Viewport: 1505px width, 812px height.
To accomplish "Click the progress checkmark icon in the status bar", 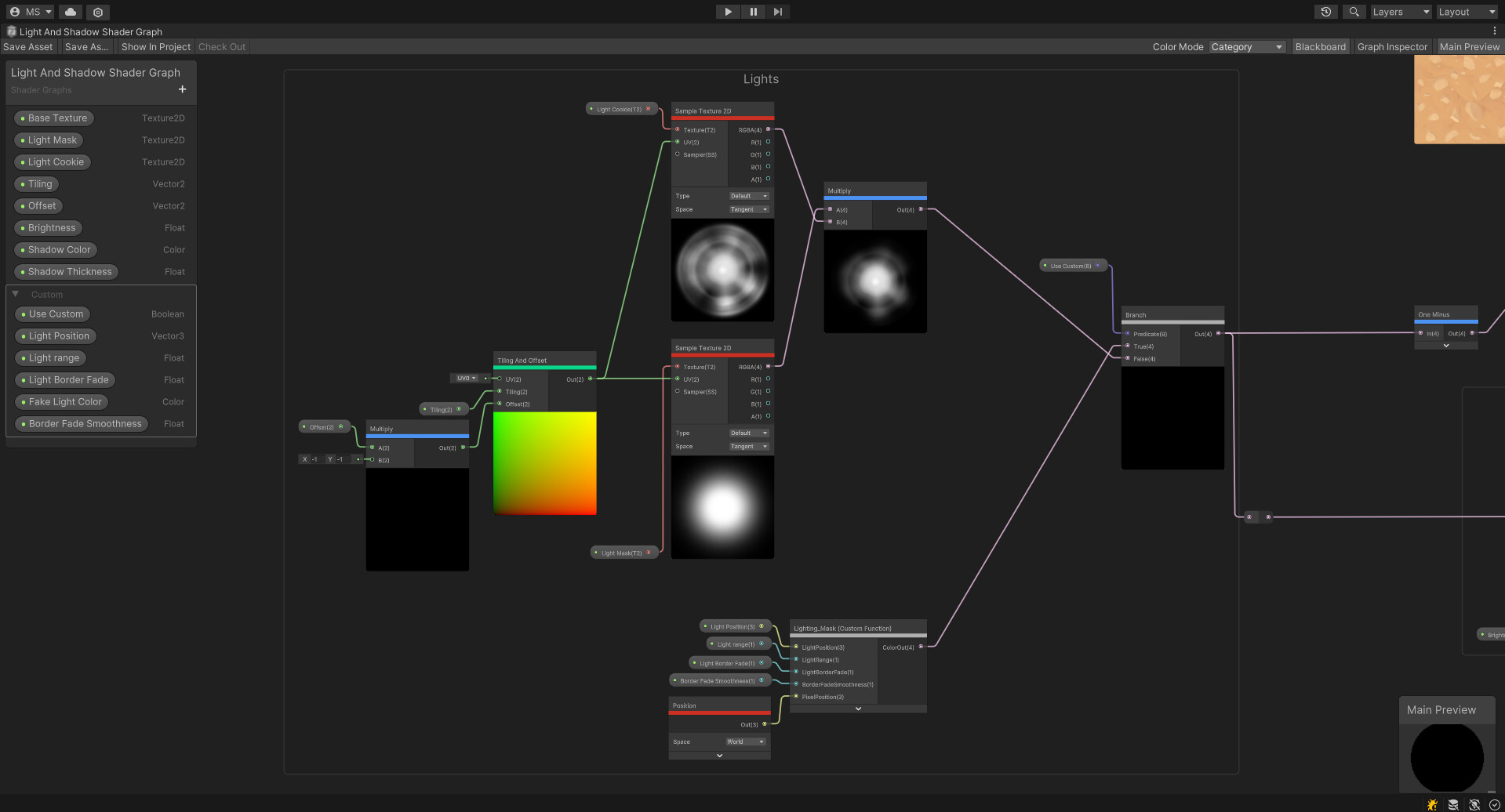I will pos(1496,804).
